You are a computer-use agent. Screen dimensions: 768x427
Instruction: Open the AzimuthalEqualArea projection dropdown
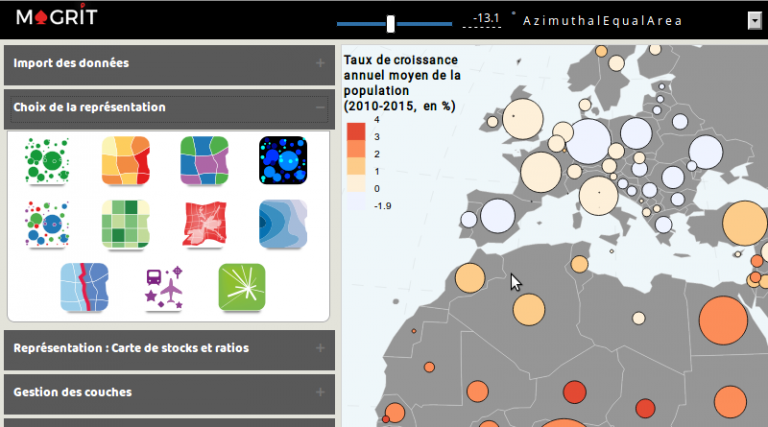tap(753, 21)
